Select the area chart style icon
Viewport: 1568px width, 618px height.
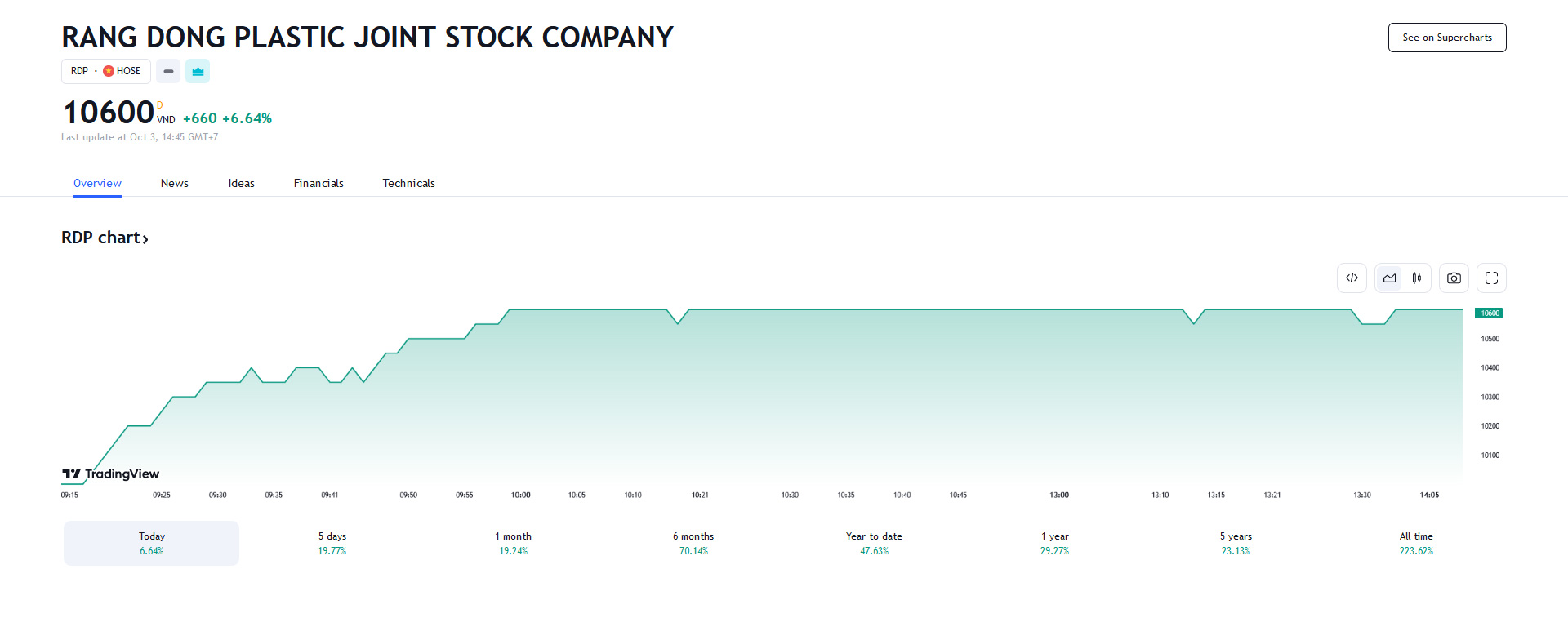[1388, 278]
